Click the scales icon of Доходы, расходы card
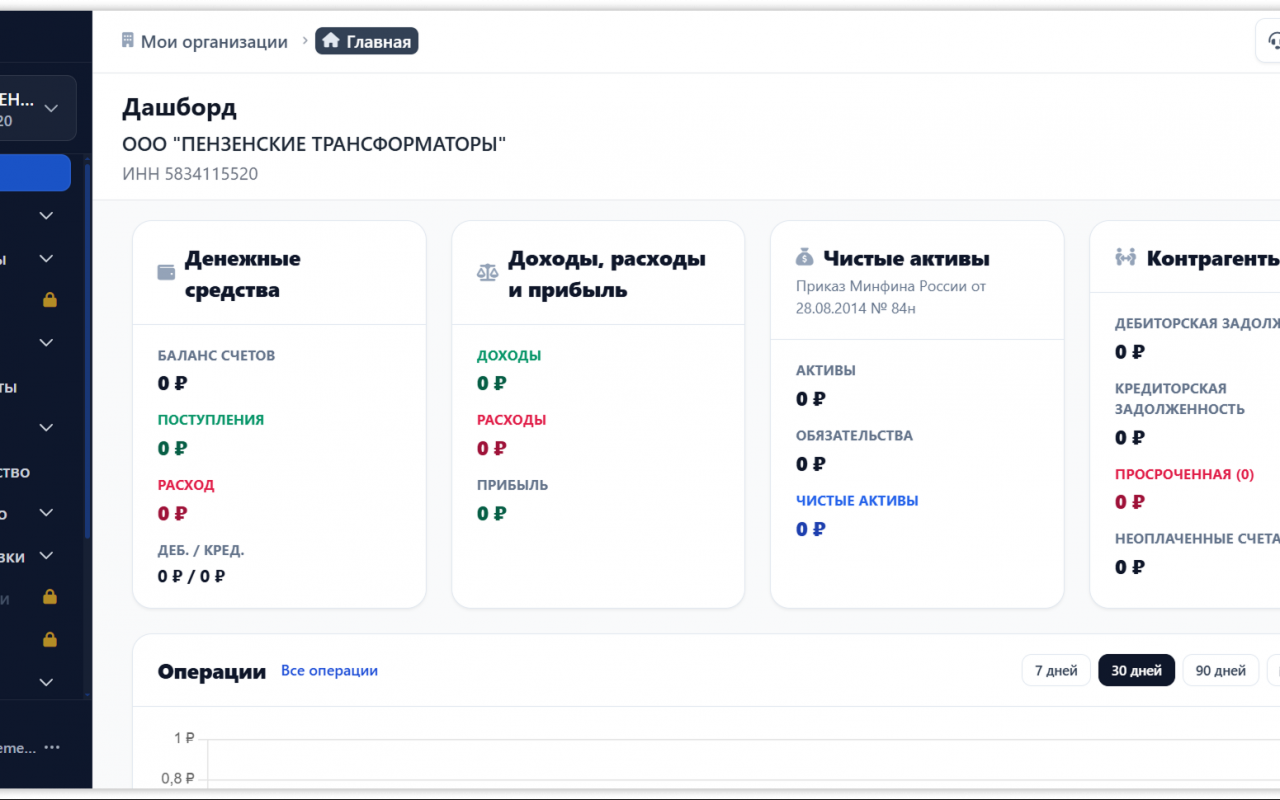Screen dimensions: 1280x800 487,273
